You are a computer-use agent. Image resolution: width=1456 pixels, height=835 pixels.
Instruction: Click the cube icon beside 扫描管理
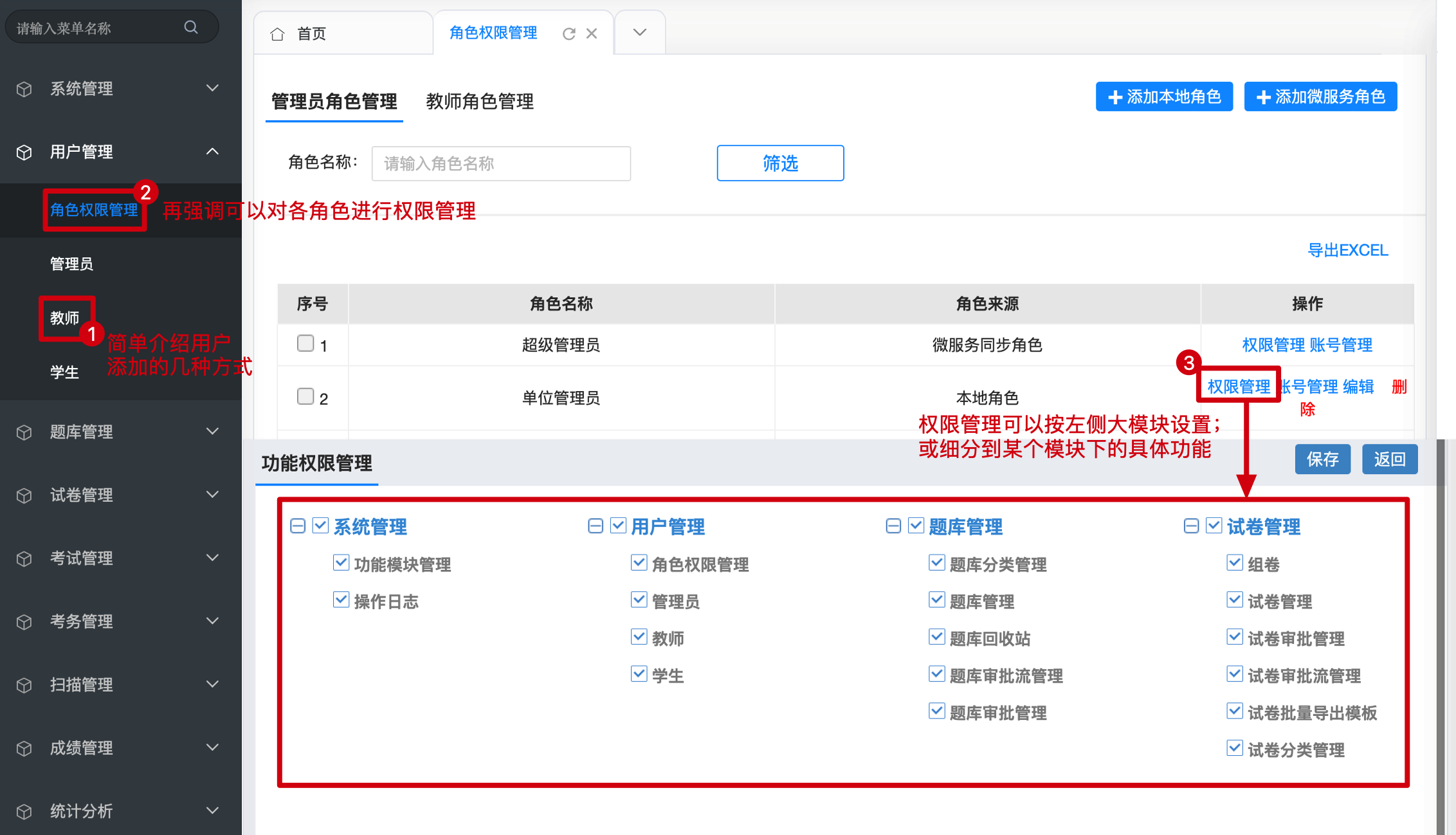(x=24, y=685)
